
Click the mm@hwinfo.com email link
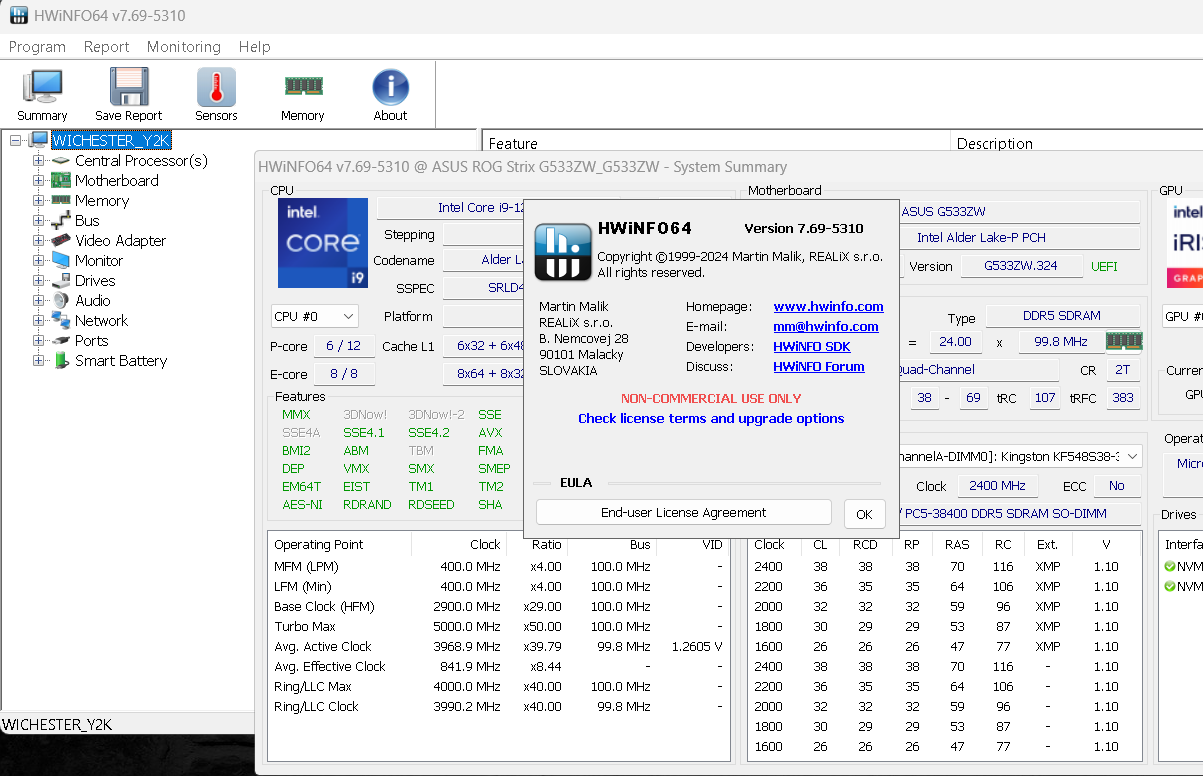click(x=826, y=327)
